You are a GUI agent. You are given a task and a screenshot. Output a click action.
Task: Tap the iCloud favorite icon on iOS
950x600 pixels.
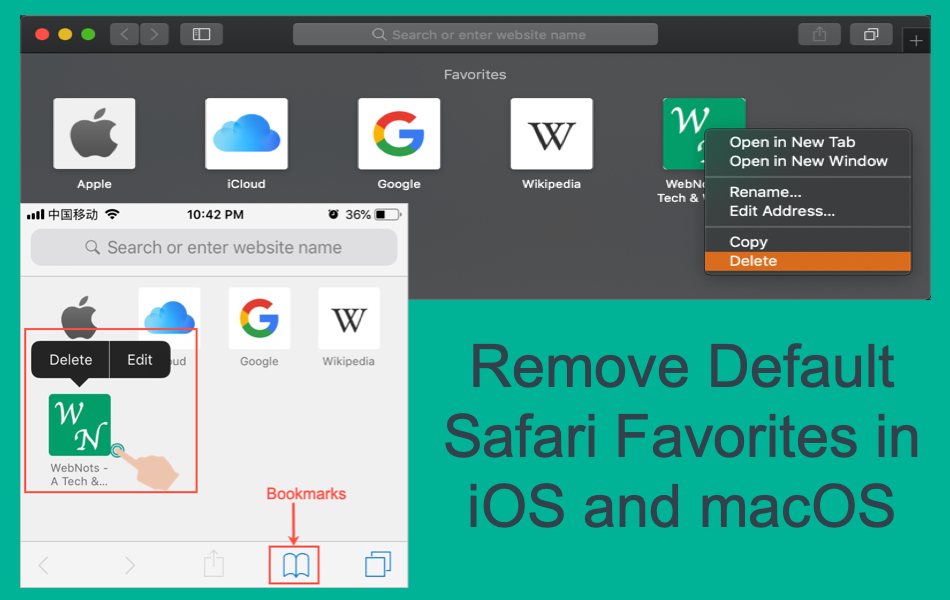pyautogui.click(x=169, y=318)
